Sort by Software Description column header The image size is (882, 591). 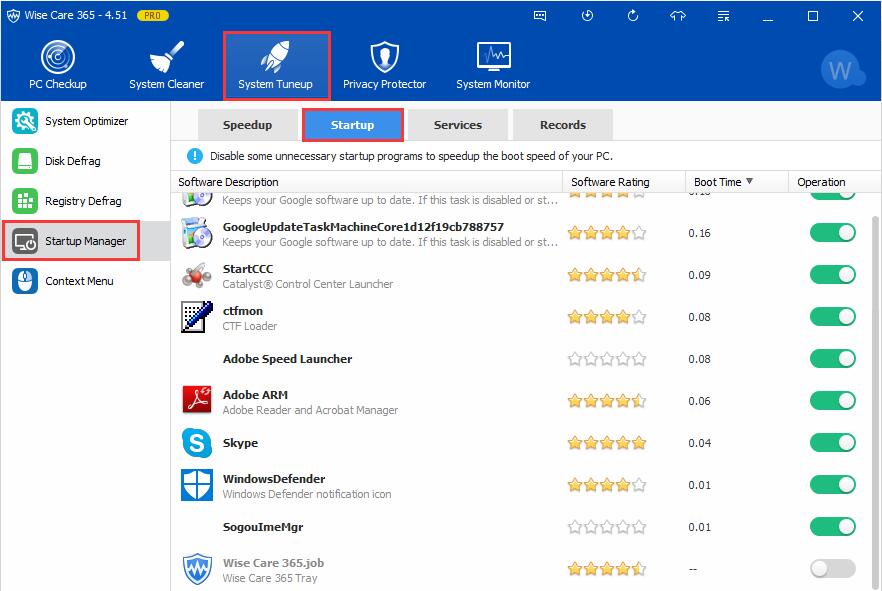coord(366,182)
